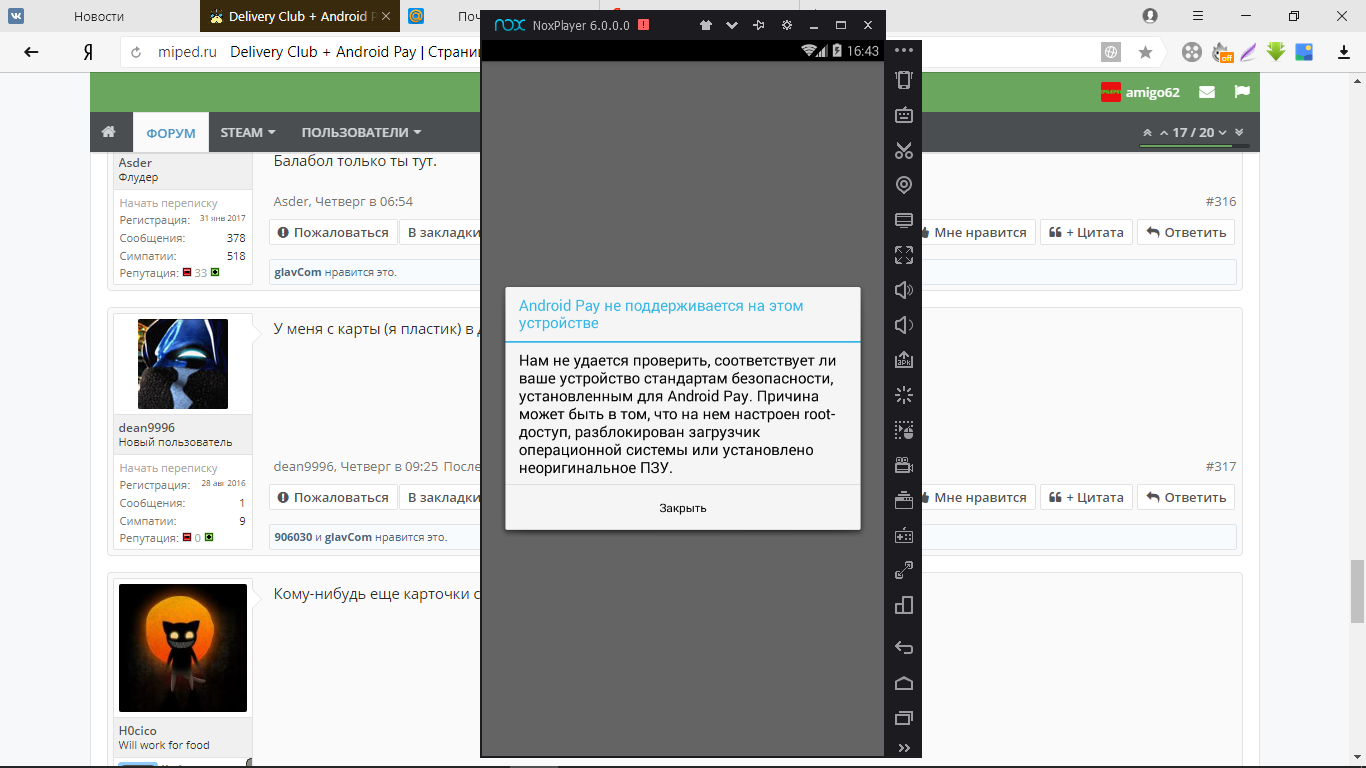Click the Yandex 'Я' home button

click(x=88, y=52)
